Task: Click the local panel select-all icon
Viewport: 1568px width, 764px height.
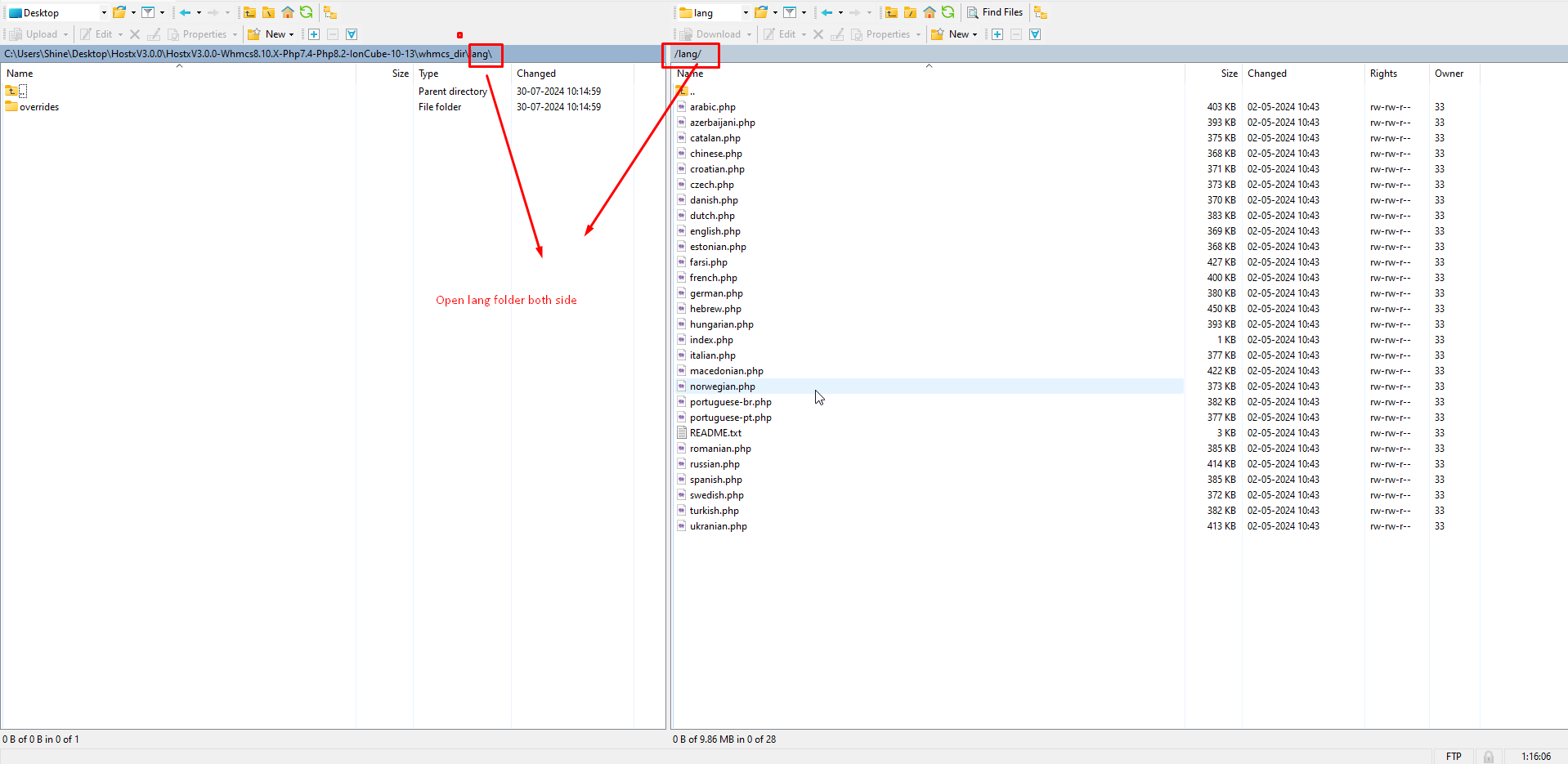Action: coord(352,34)
